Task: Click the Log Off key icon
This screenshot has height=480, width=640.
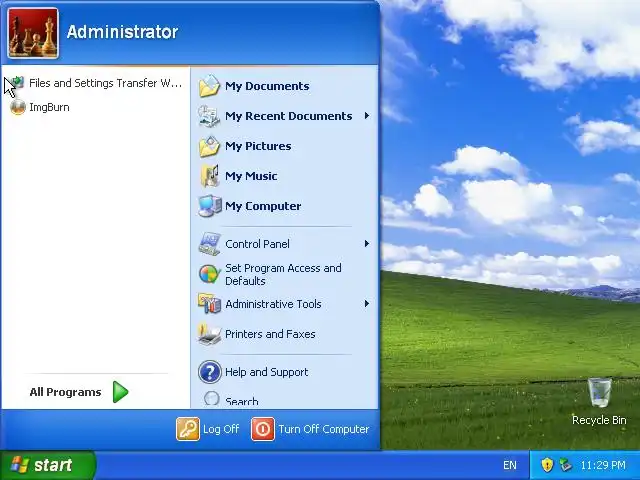Action: point(188,429)
